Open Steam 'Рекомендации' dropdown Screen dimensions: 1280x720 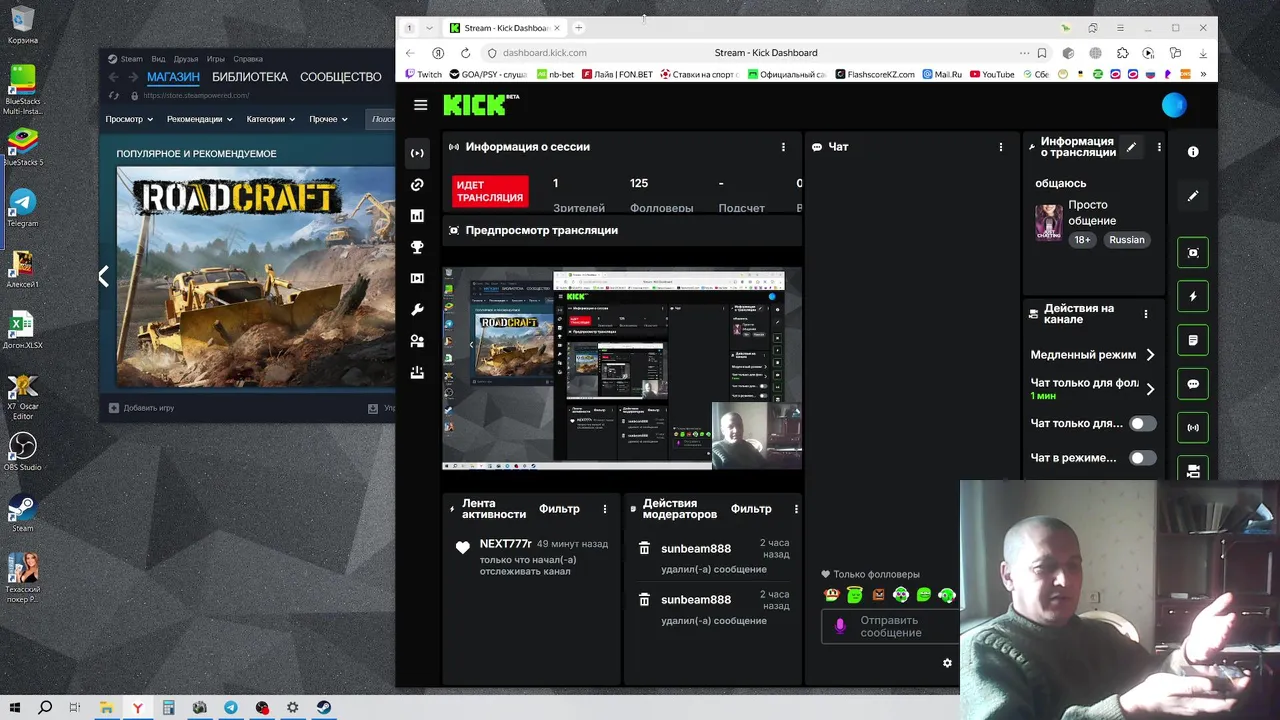(x=199, y=119)
